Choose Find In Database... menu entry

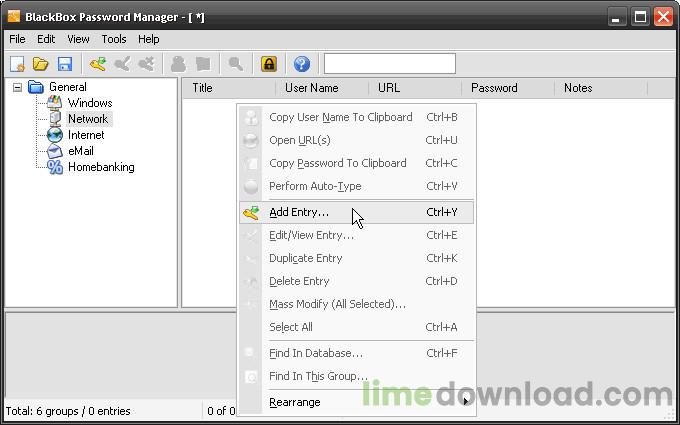coord(356,353)
